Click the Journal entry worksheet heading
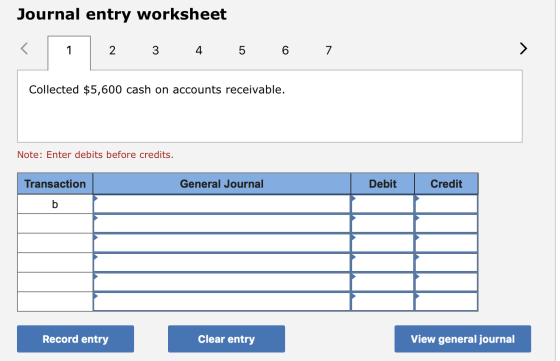Viewport: 560px width, 361px height. point(122,14)
